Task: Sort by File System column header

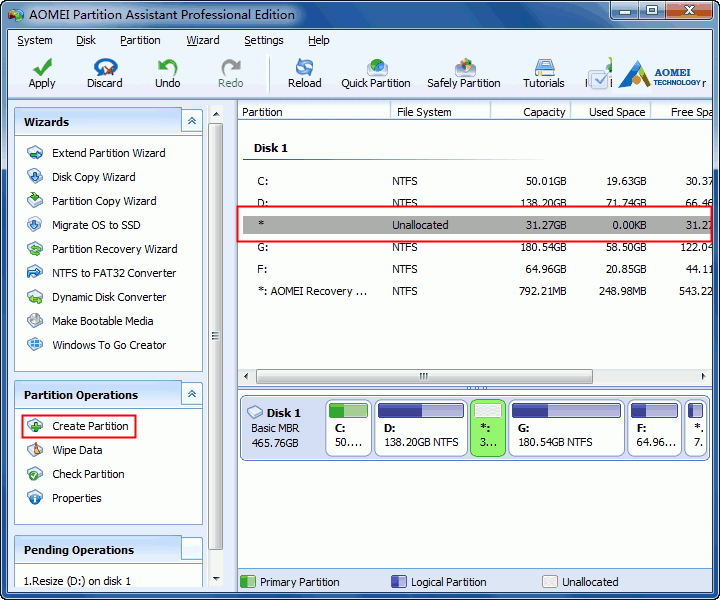Action: point(441,112)
